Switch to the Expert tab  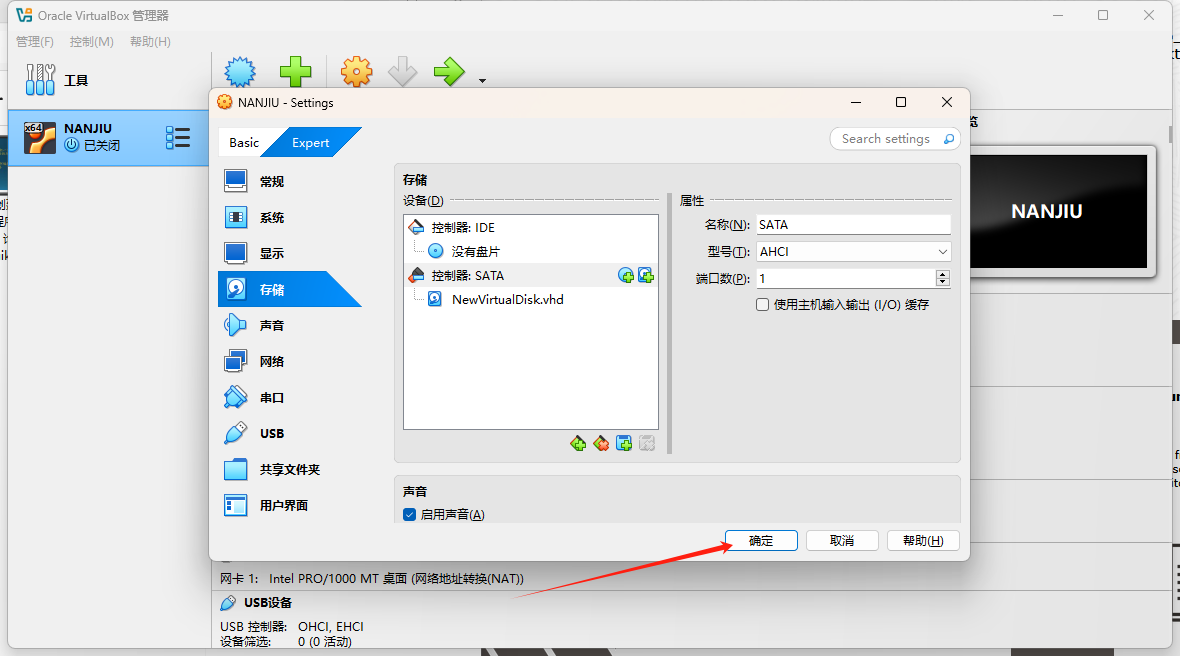310,143
